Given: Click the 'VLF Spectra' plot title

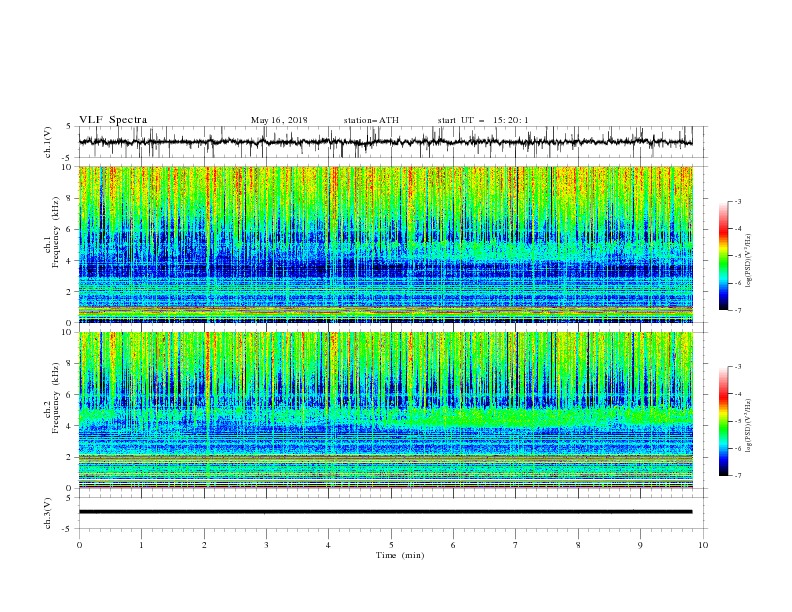Looking at the screenshot, I should (113, 120).
